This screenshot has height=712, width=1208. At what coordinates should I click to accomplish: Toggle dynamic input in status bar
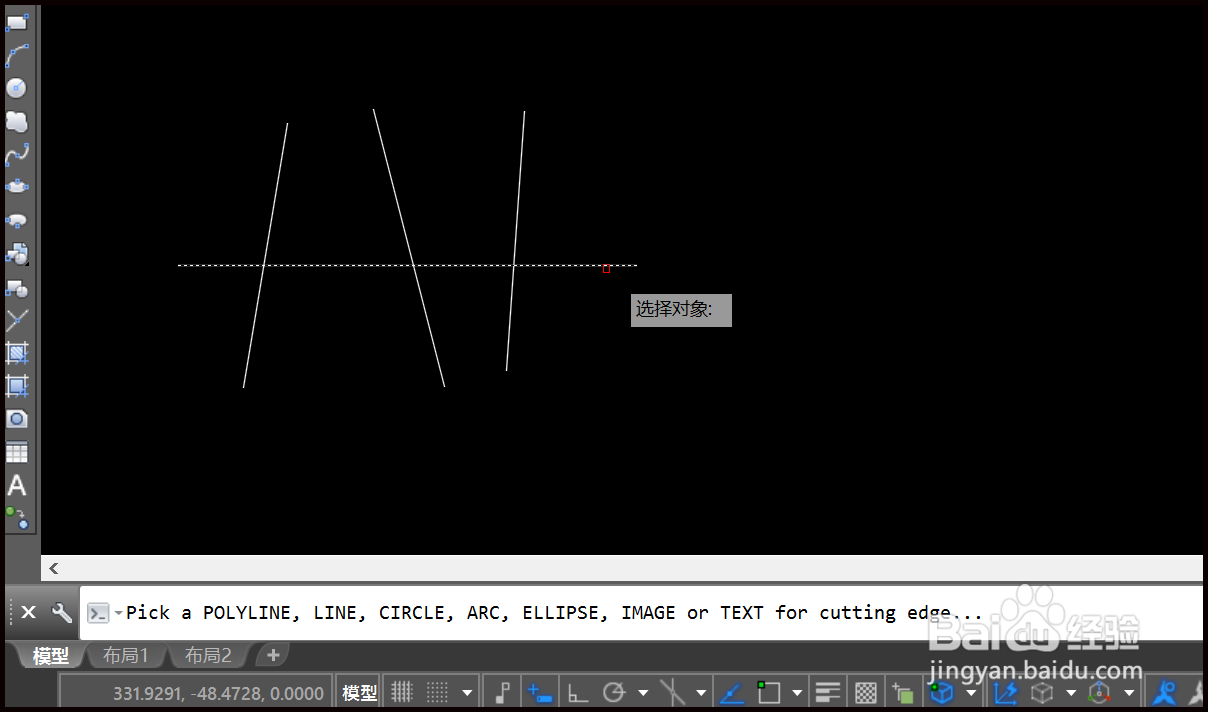[x=540, y=692]
